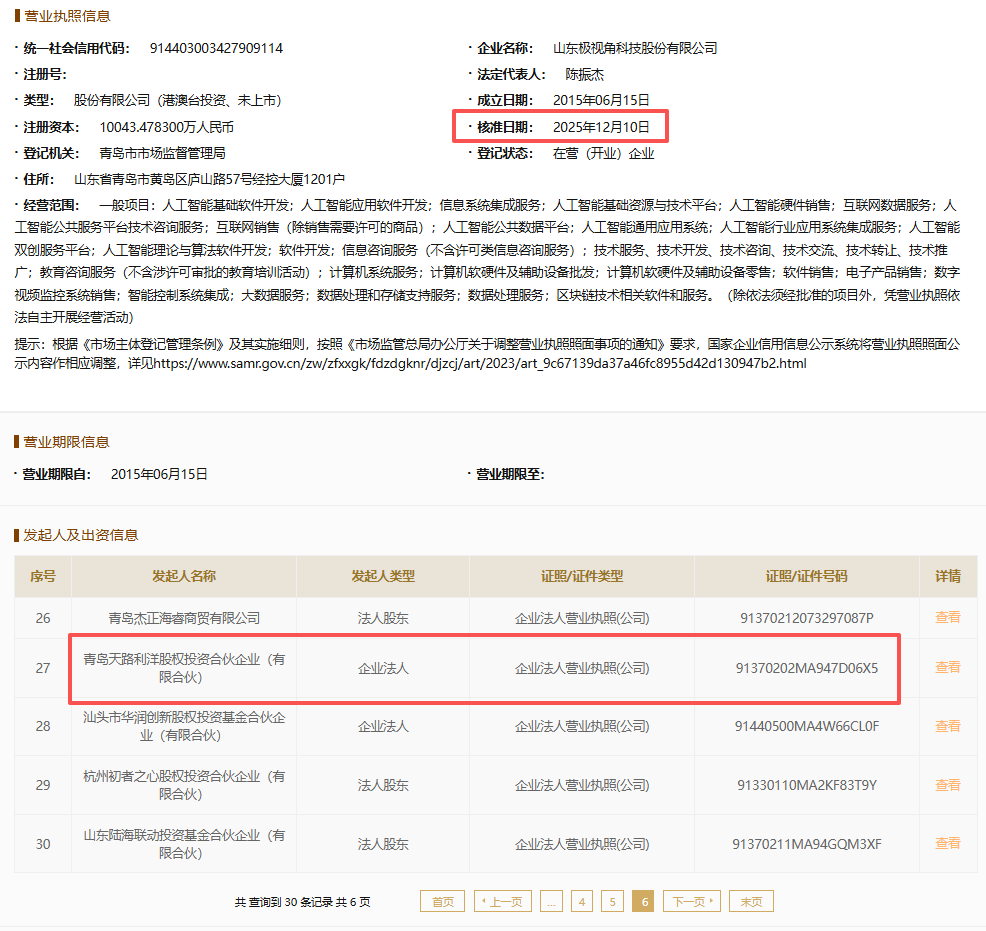Jump to last page via 末页
986x931 pixels.
[750, 901]
